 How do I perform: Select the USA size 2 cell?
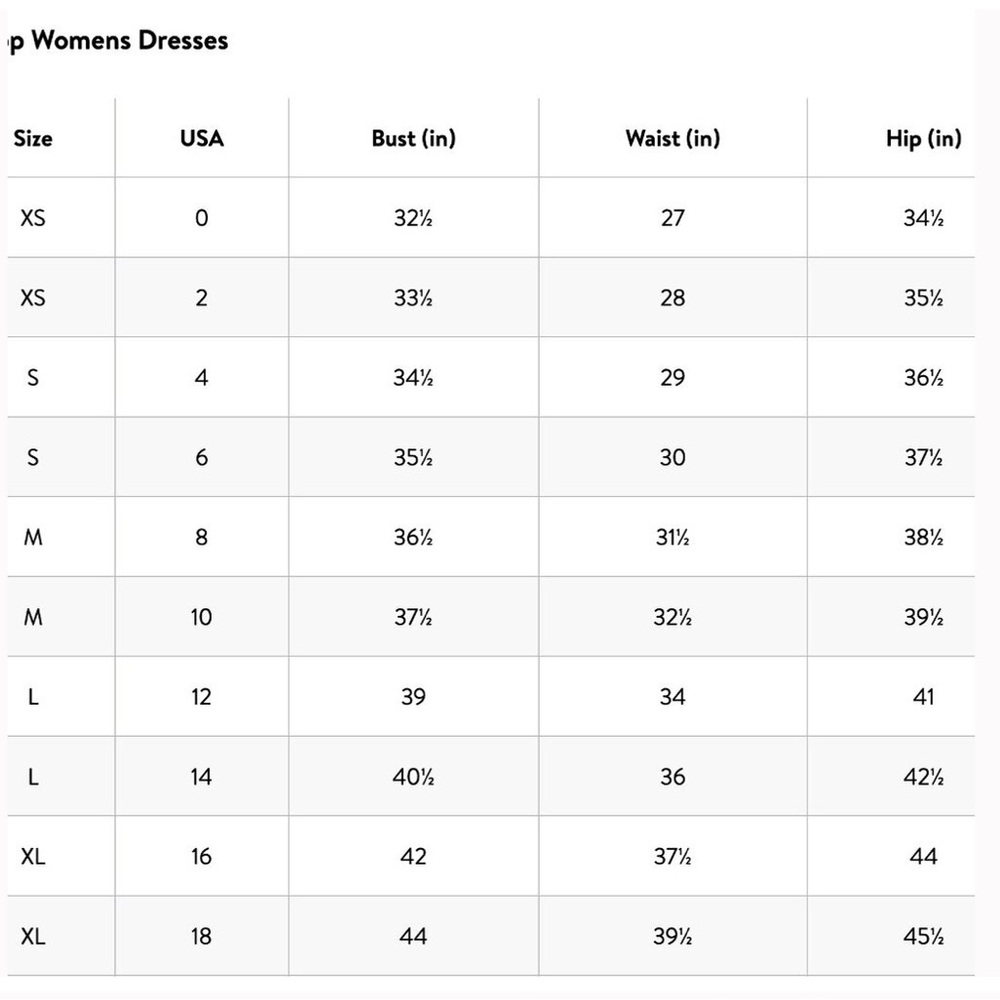point(202,298)
